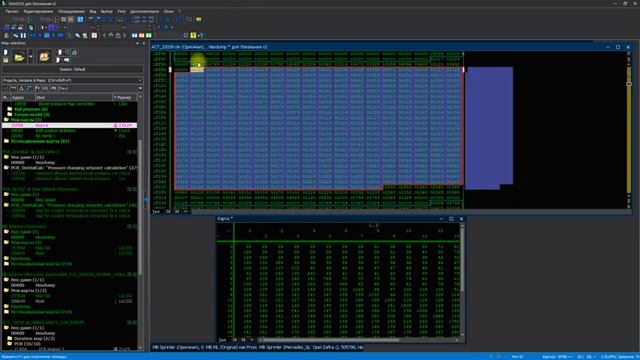The width and height of the screenshot is (640, 360).
Task: Open the arrow dropdown beside the yellow folder icon
Action: tap(31, 57)
